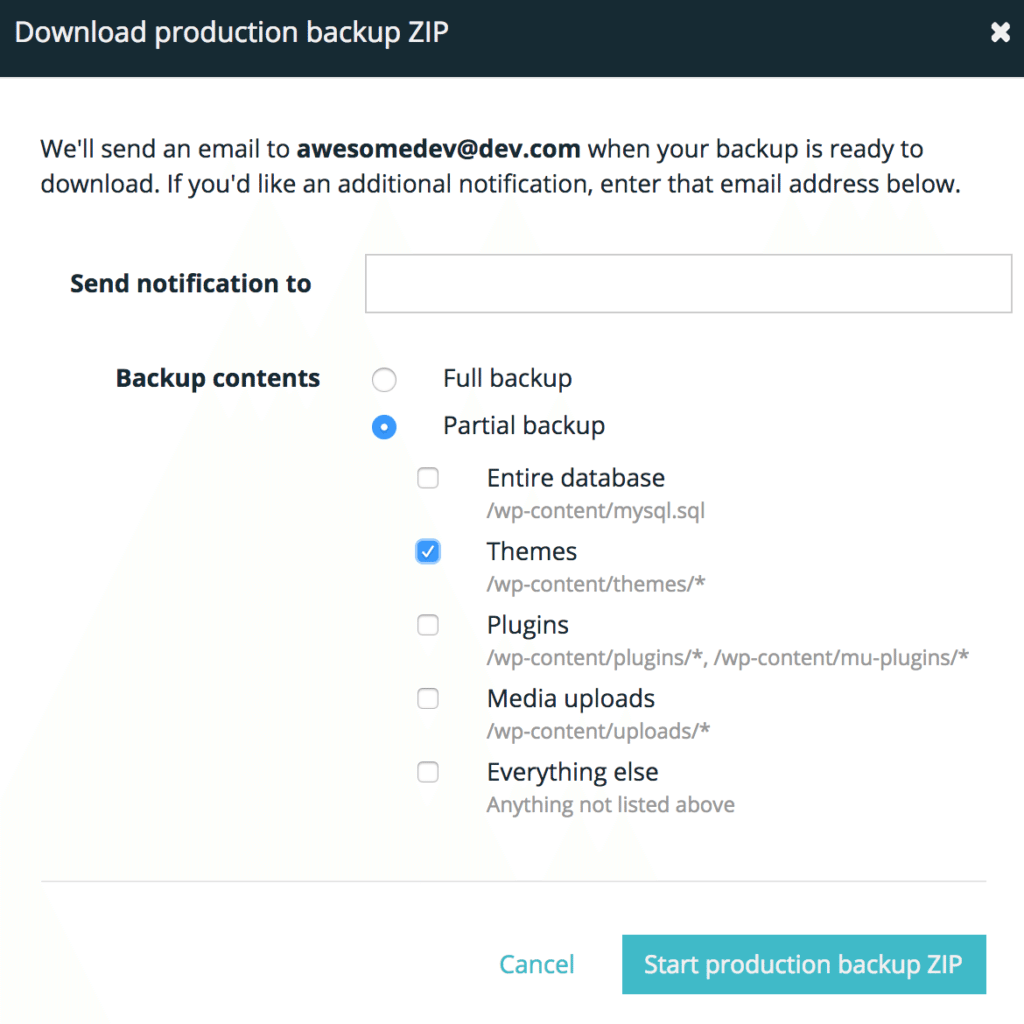
Task: Click the "Themes" label text
Action: (x=532, y=552)
